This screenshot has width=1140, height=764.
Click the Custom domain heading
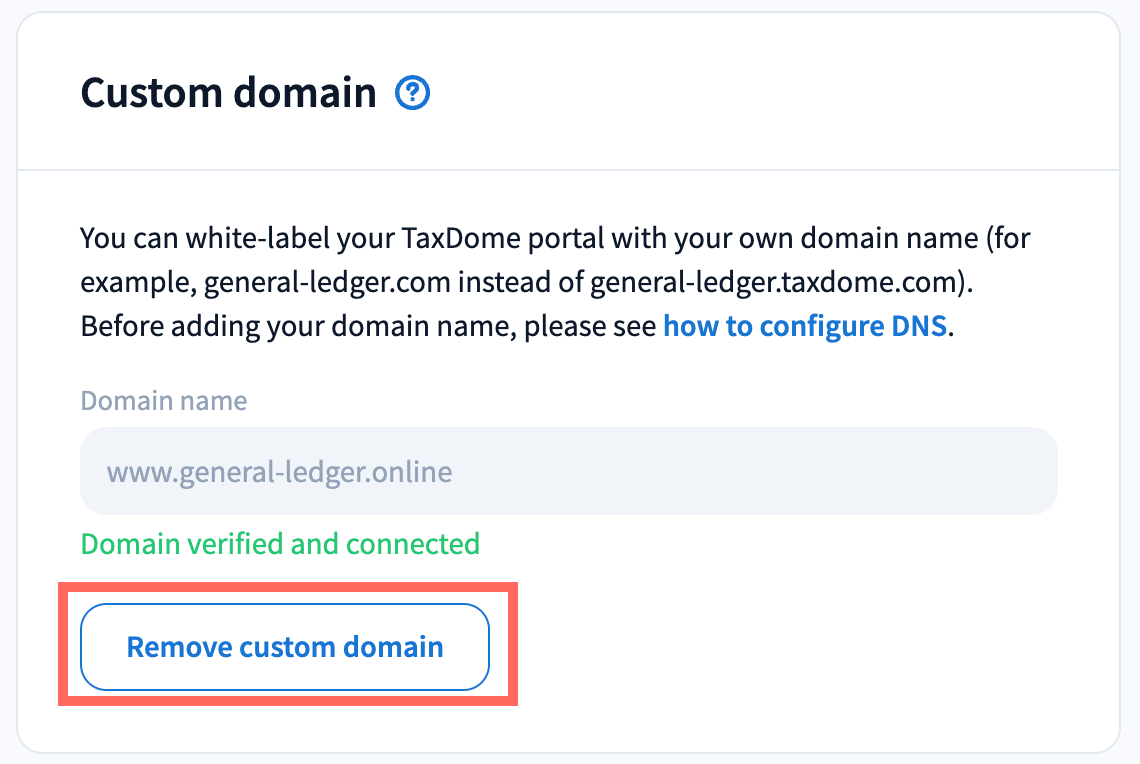click(x=228, y=93)
